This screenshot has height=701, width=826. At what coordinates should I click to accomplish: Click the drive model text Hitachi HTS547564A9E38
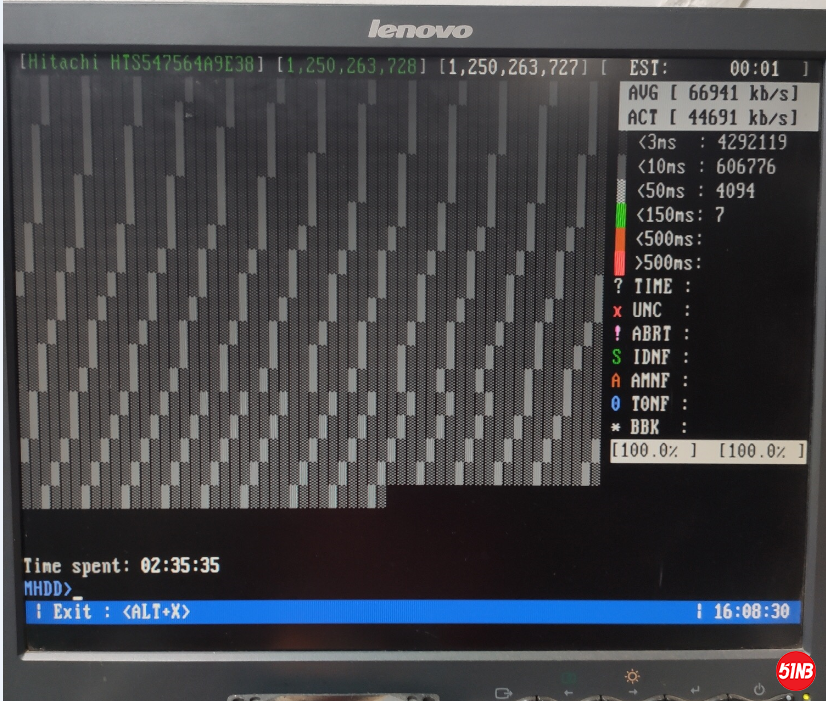point(142,64)
